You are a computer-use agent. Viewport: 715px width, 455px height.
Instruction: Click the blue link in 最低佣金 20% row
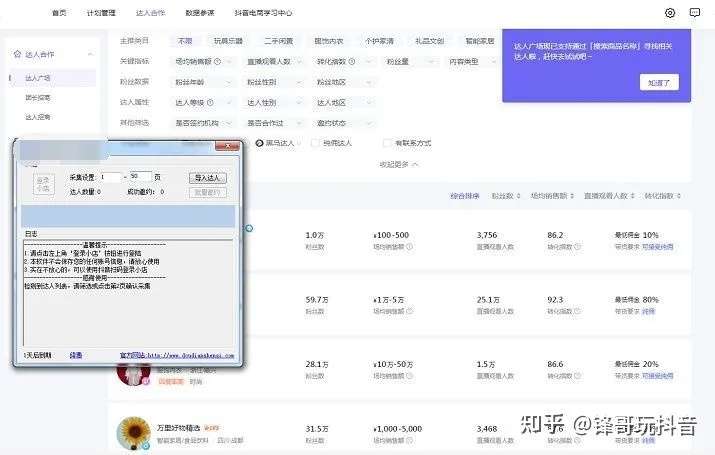658,376
